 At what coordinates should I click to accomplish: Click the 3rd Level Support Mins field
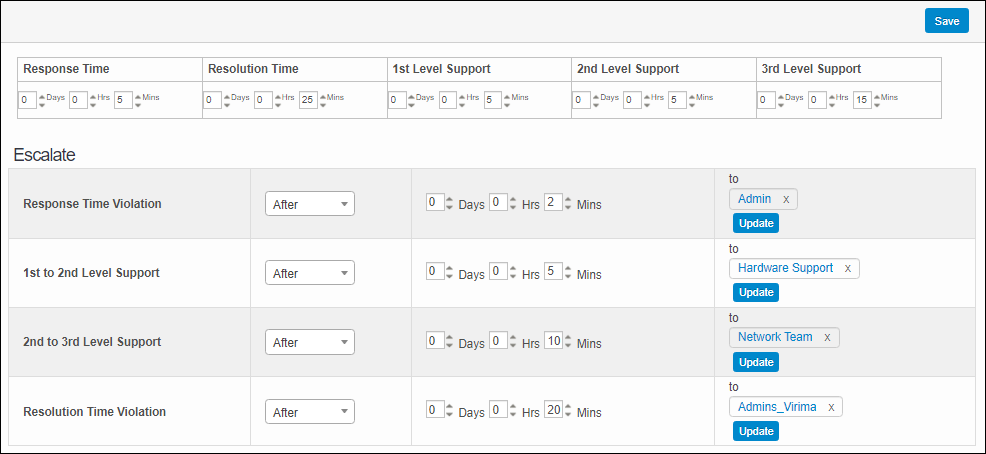pos(862,100)
